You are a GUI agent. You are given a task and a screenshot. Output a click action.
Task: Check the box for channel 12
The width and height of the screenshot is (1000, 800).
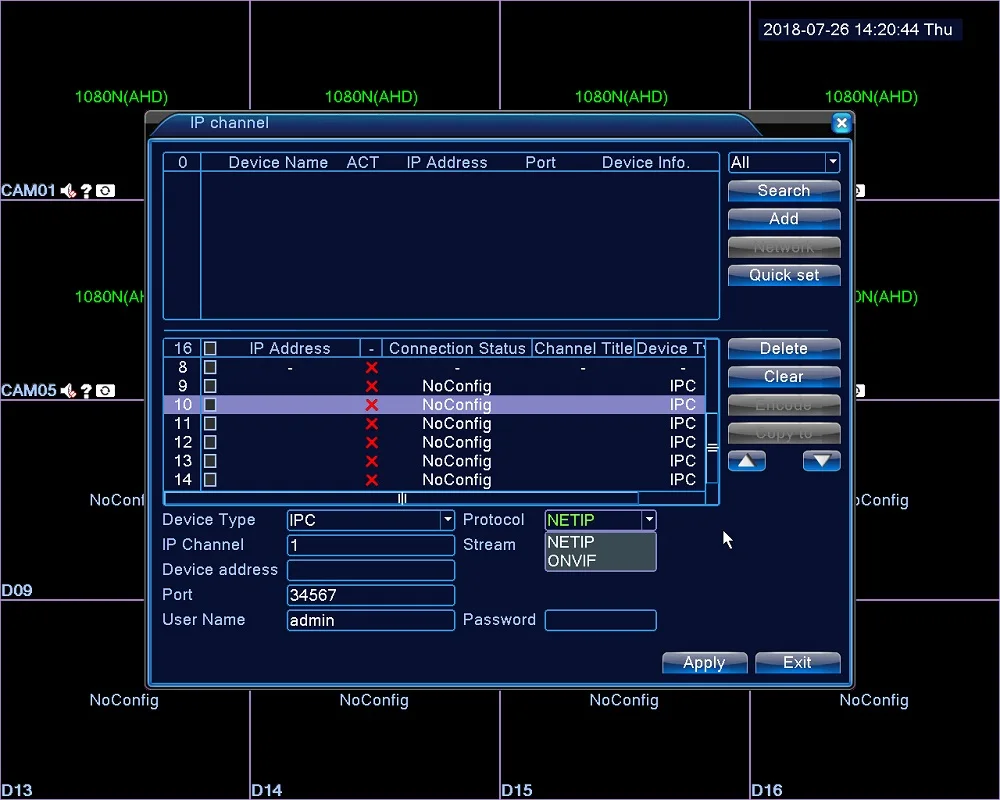coord(210,442)
